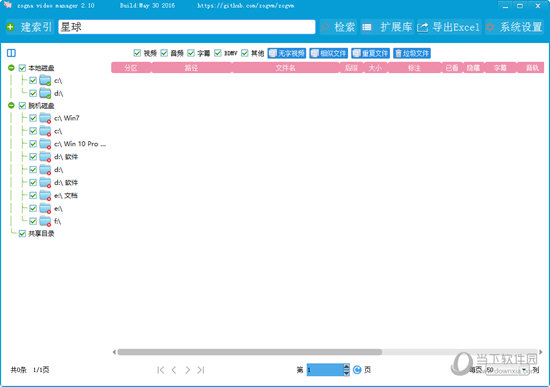Decrease page number with down stepper arrow

pyautogui.click(x=347, y=373)
